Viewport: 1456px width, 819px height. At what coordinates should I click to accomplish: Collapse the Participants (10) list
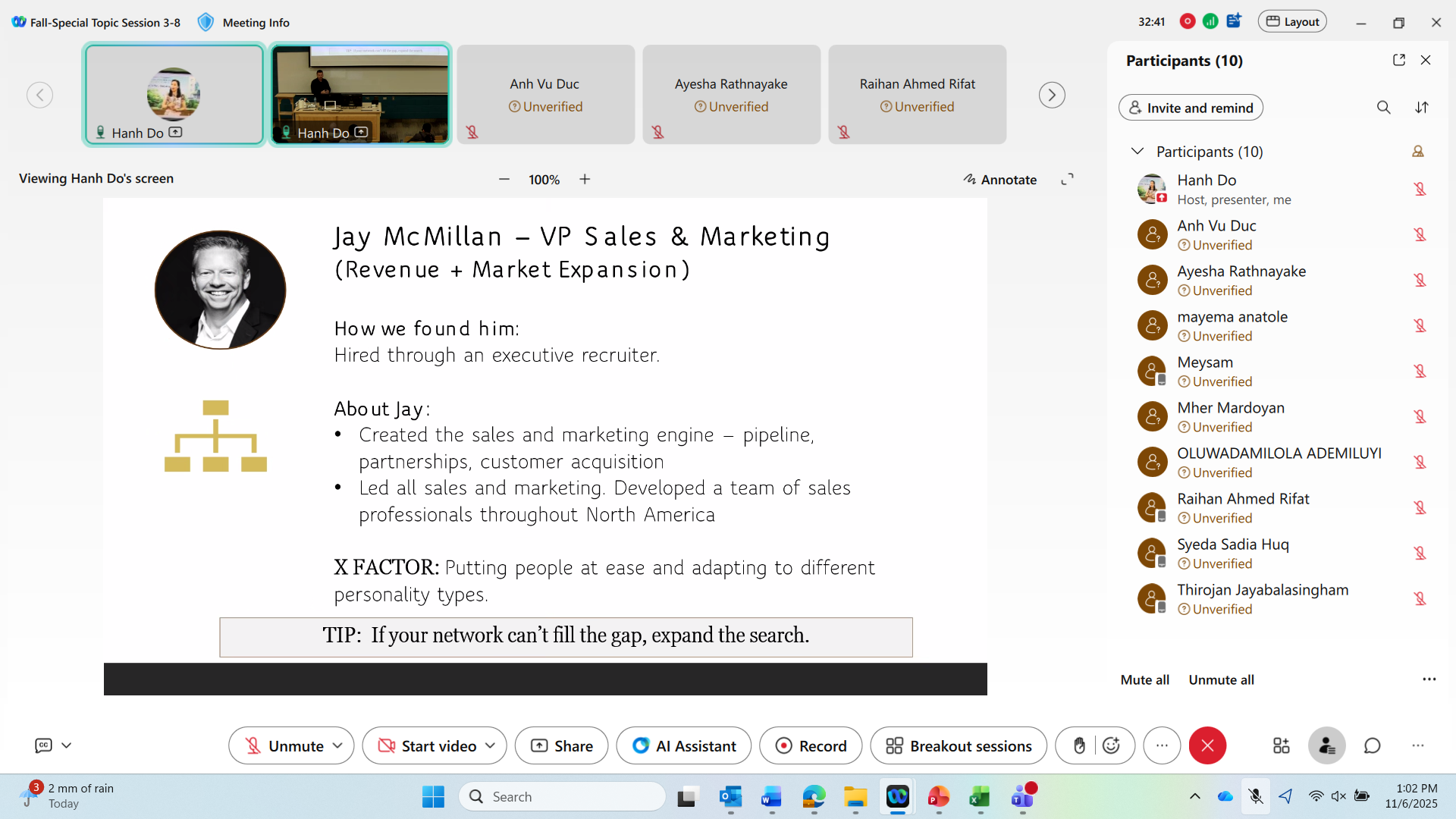click(x=1137, y=152)
